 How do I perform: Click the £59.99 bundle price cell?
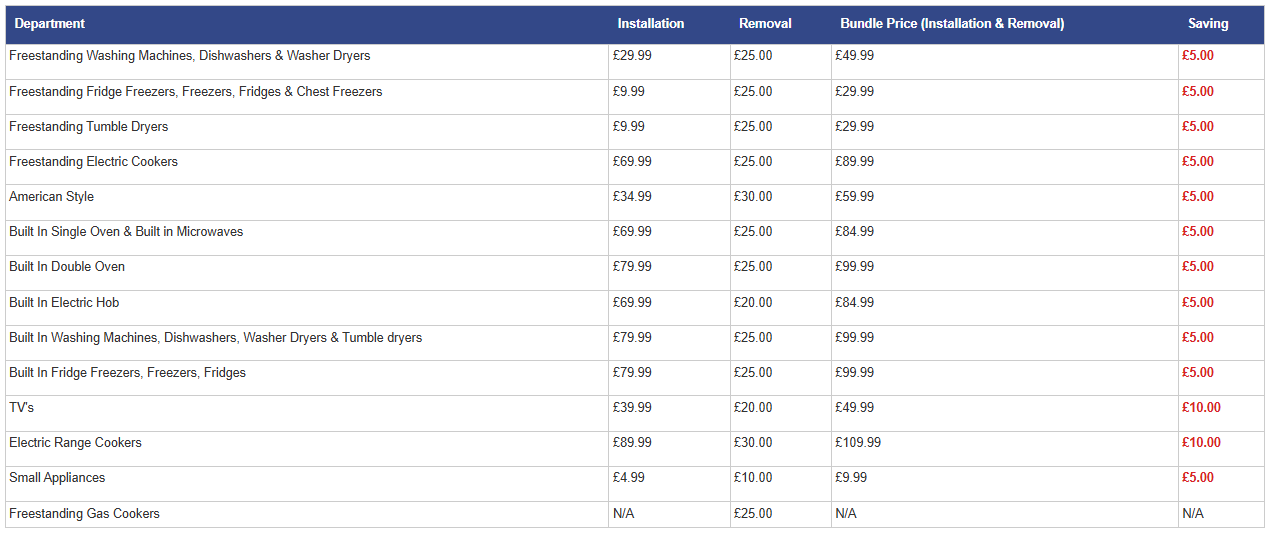click(854, 197)
